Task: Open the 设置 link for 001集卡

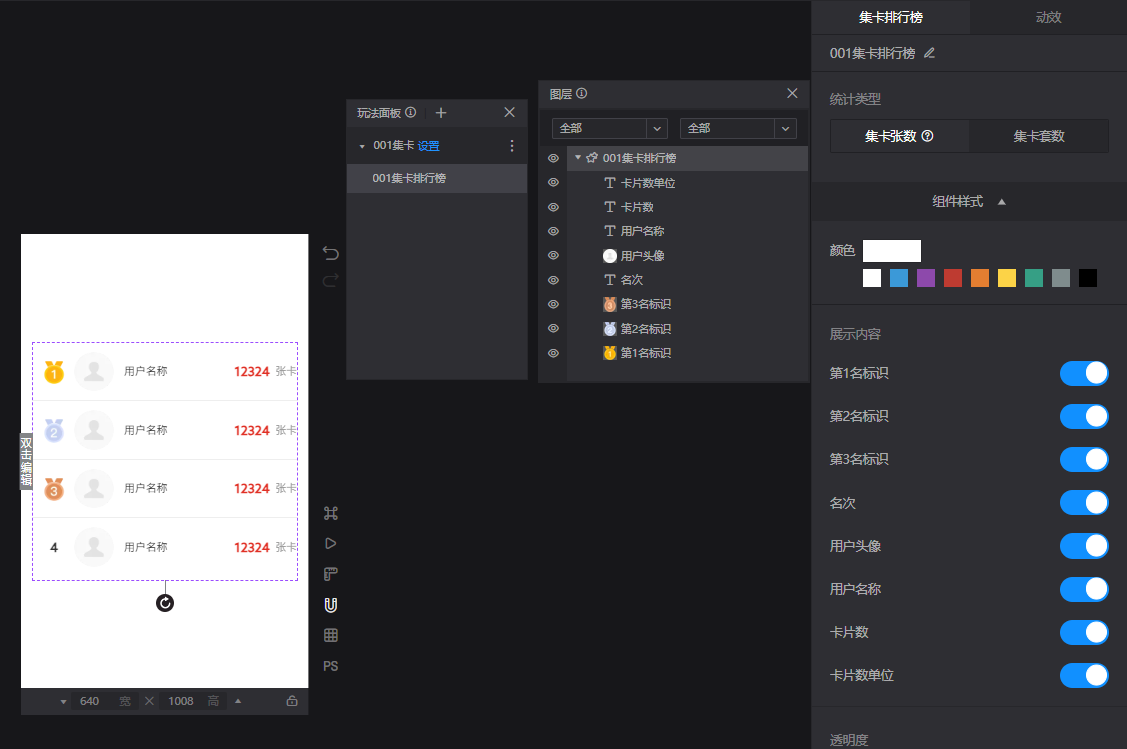Action: (428, 146)
